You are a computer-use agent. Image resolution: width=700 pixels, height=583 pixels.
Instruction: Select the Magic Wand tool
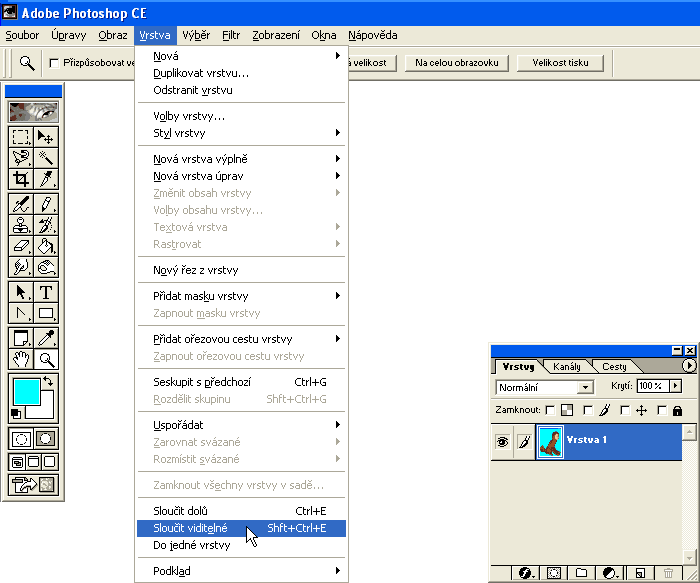point(46,158)
